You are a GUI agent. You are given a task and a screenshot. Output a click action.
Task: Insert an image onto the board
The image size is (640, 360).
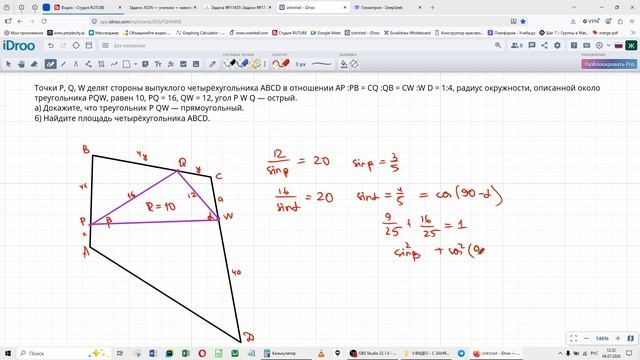pyautogui.click(x=183, y=64)
